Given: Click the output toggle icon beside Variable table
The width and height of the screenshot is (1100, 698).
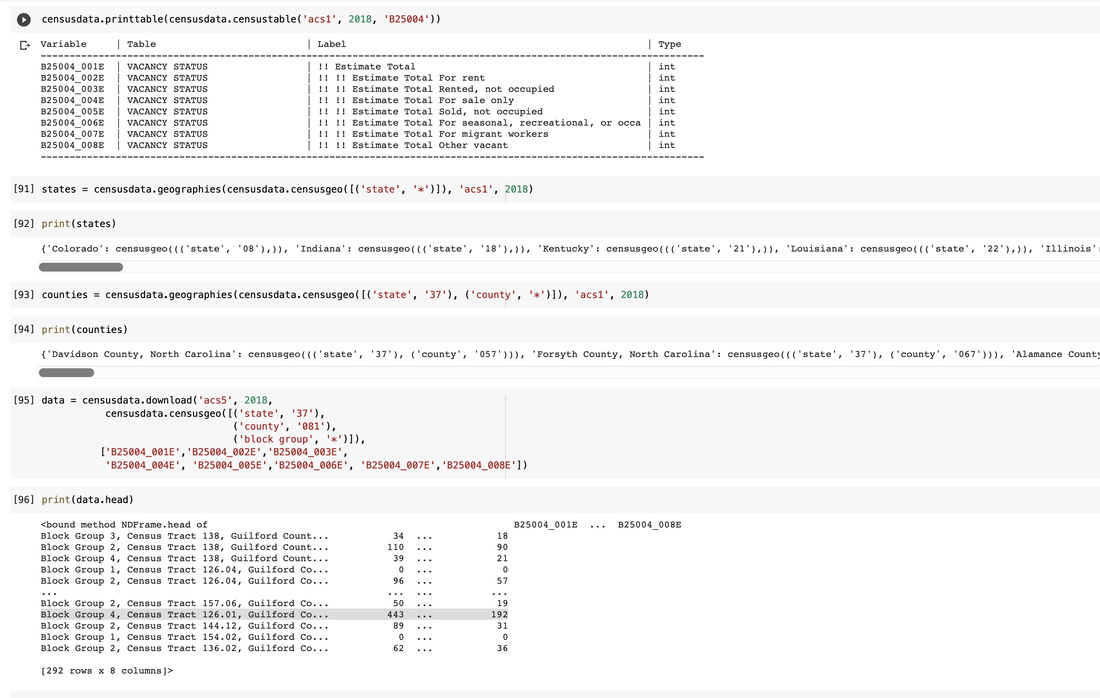Looking at the screenshot, I should (x=25, y=45).
